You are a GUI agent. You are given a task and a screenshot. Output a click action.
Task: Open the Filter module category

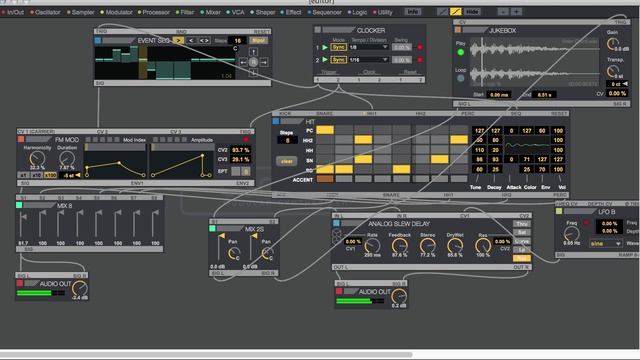(185, 12)
